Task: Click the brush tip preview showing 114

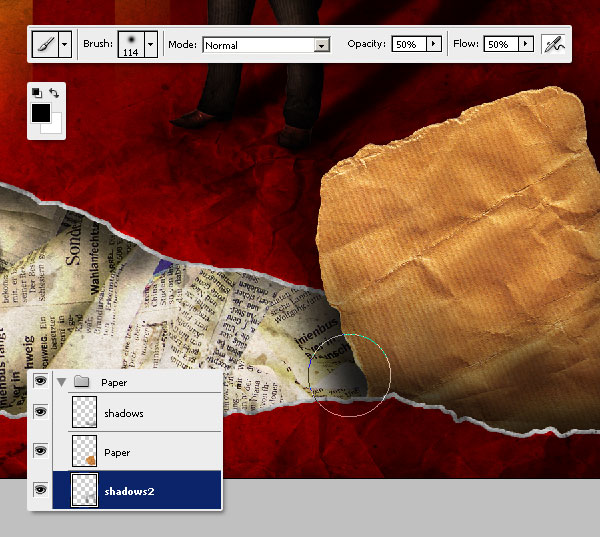Action: coord(131,44)
